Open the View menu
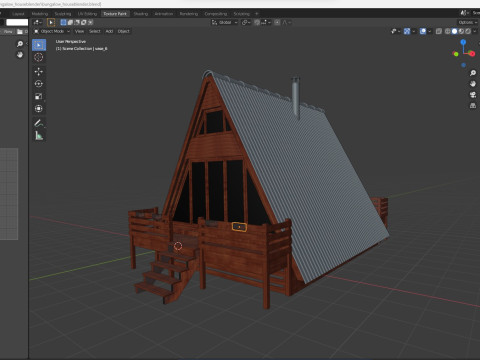 [x=79, y=31]
